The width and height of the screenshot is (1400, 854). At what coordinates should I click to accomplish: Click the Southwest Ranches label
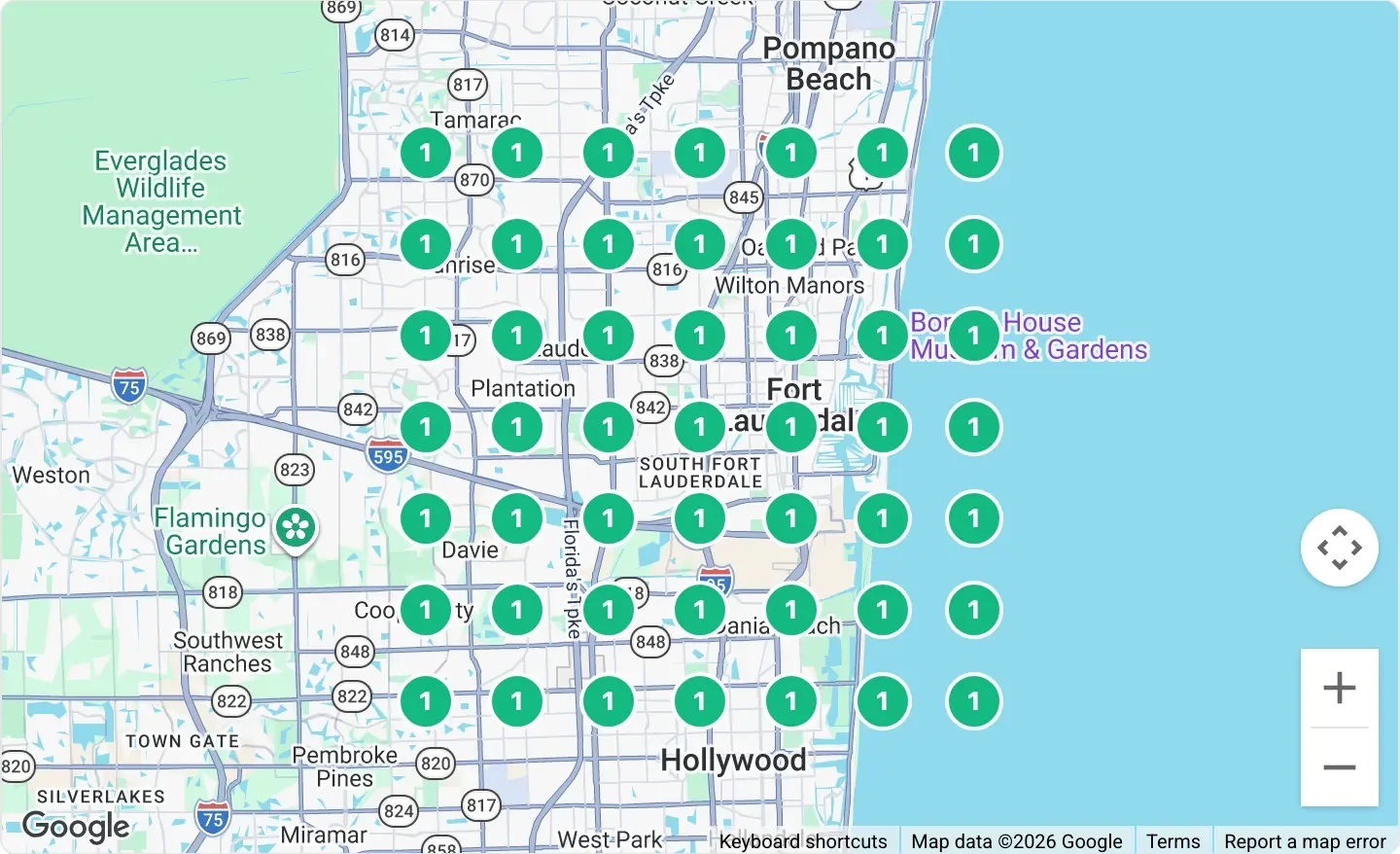(227, 652)
